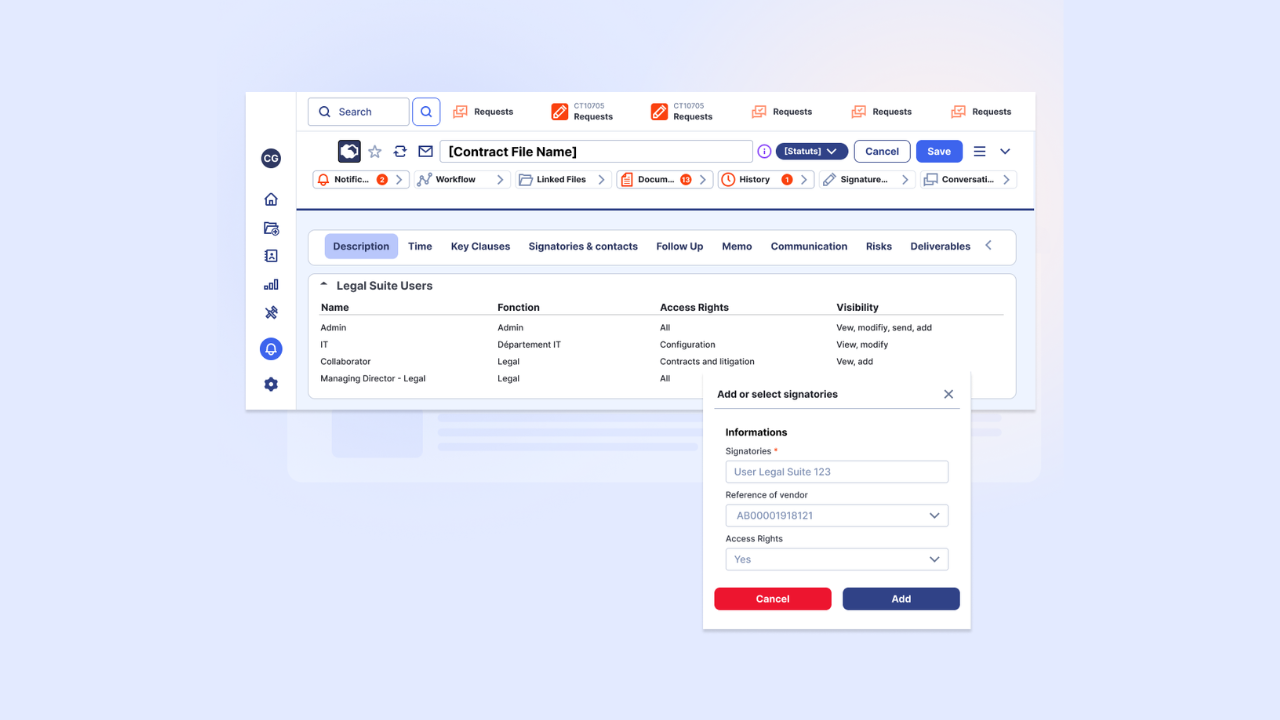Open the second CT10705 Requests shortcut

(x=682, y=111)
